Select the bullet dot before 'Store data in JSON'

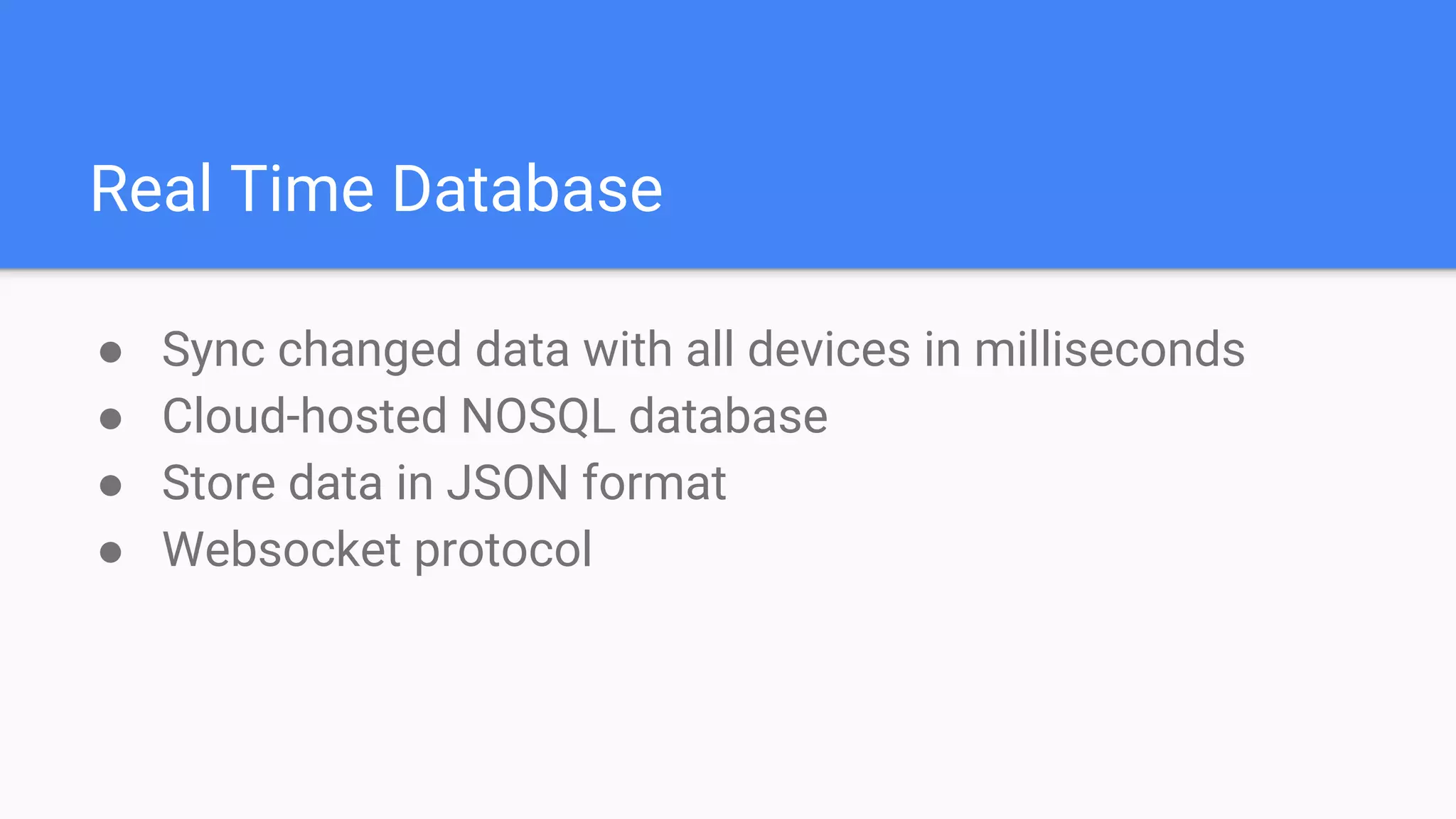(110, 486)
